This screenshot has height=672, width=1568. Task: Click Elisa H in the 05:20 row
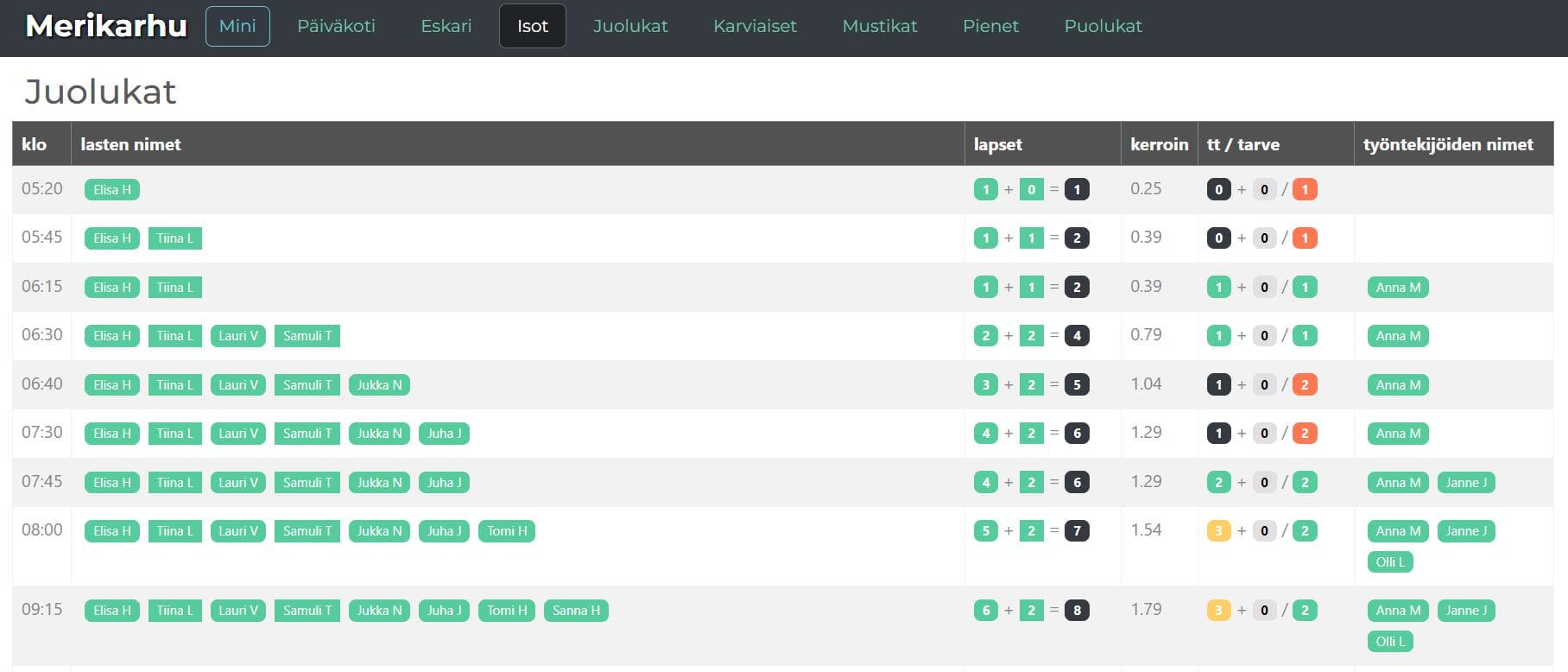pyautogui.click(x=112, y=190)
